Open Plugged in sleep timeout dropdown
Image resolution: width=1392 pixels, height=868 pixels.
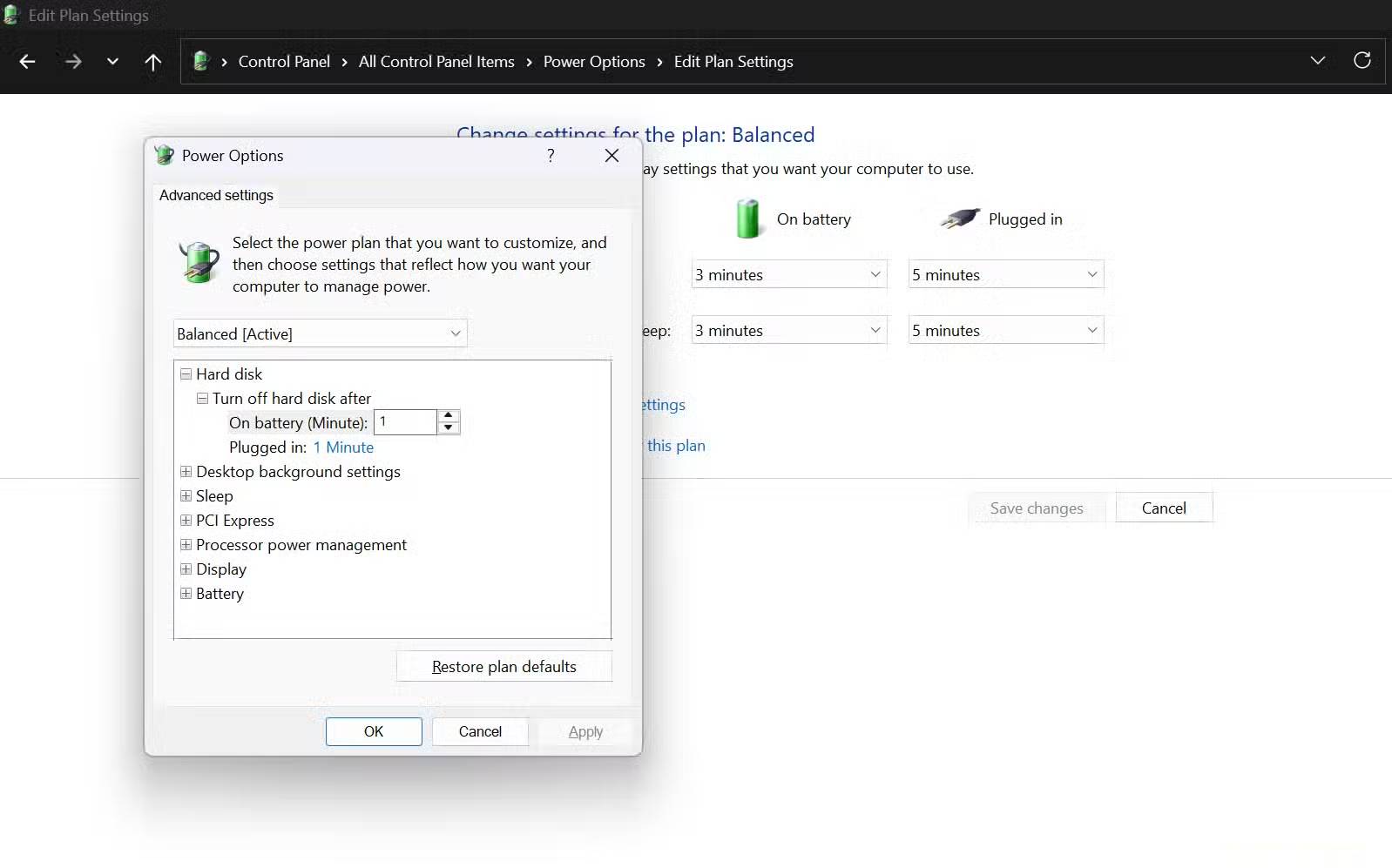[1005, 331]
